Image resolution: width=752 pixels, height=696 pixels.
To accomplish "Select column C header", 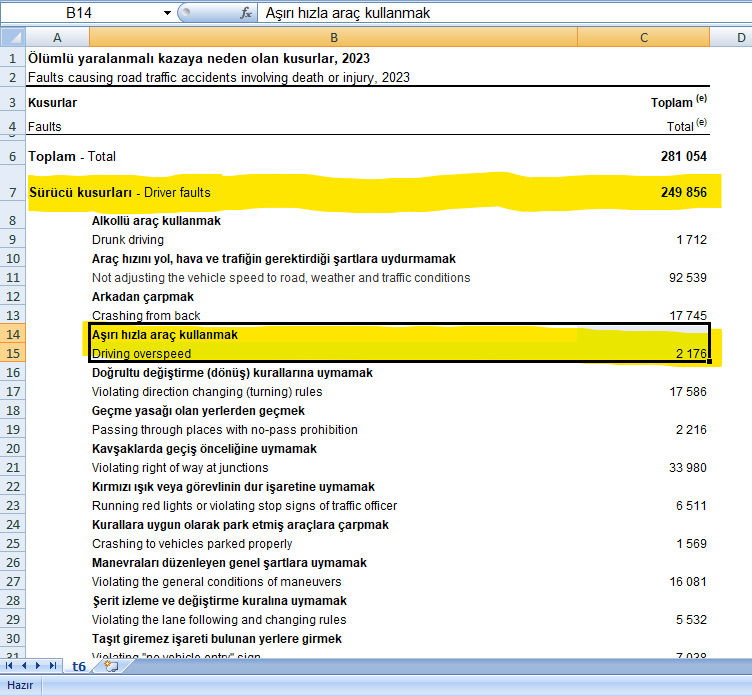I will click(x=644, y=37).
